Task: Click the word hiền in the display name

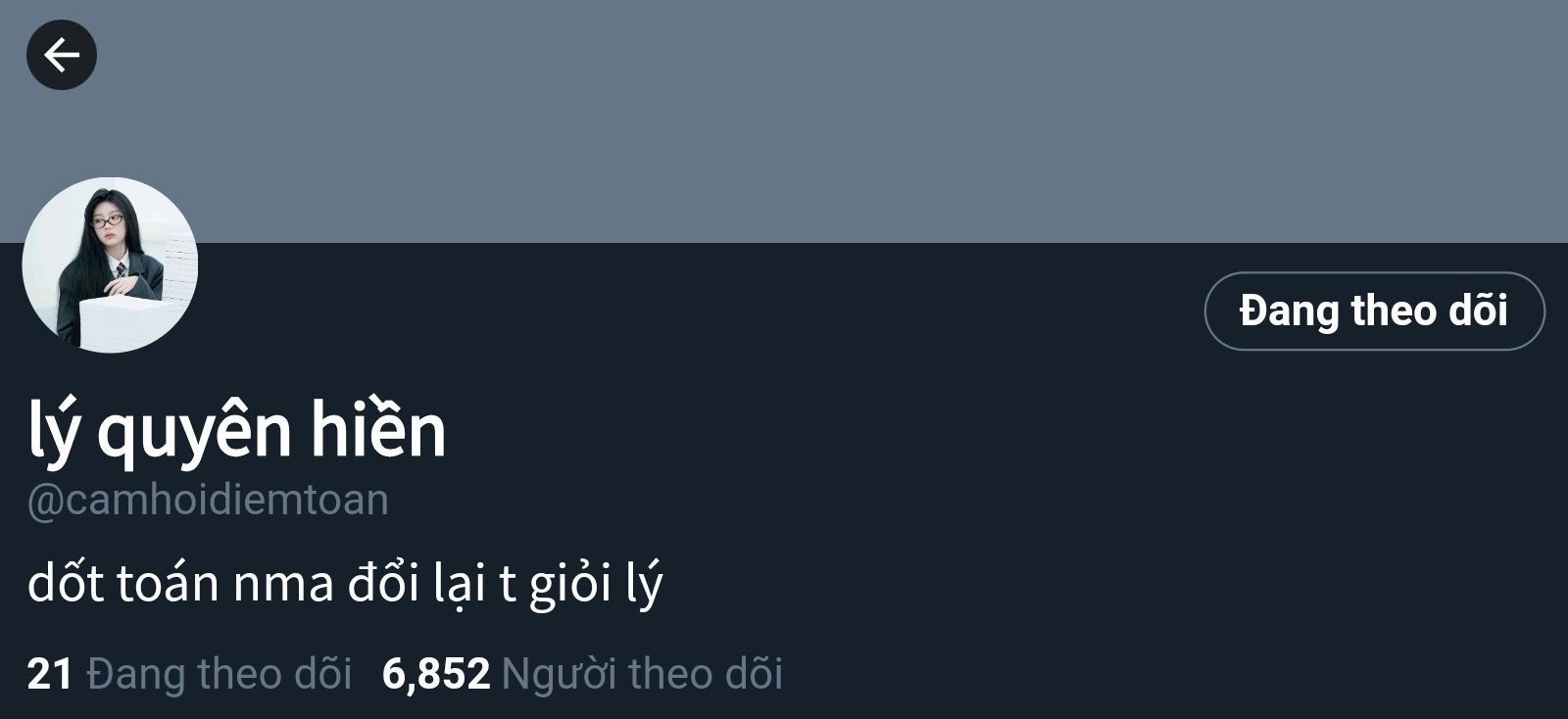Action: coord(378,430)
